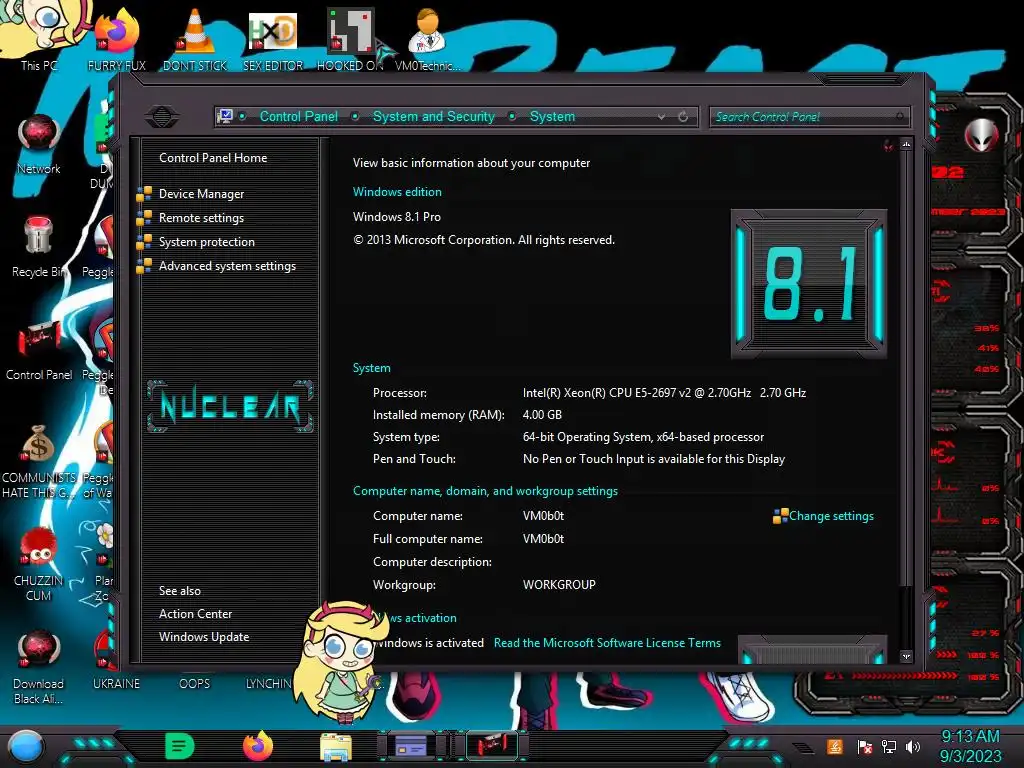This screenshot has height=768, width=1024.
Task: Open Action Center under See also
Action: point(195,614)
